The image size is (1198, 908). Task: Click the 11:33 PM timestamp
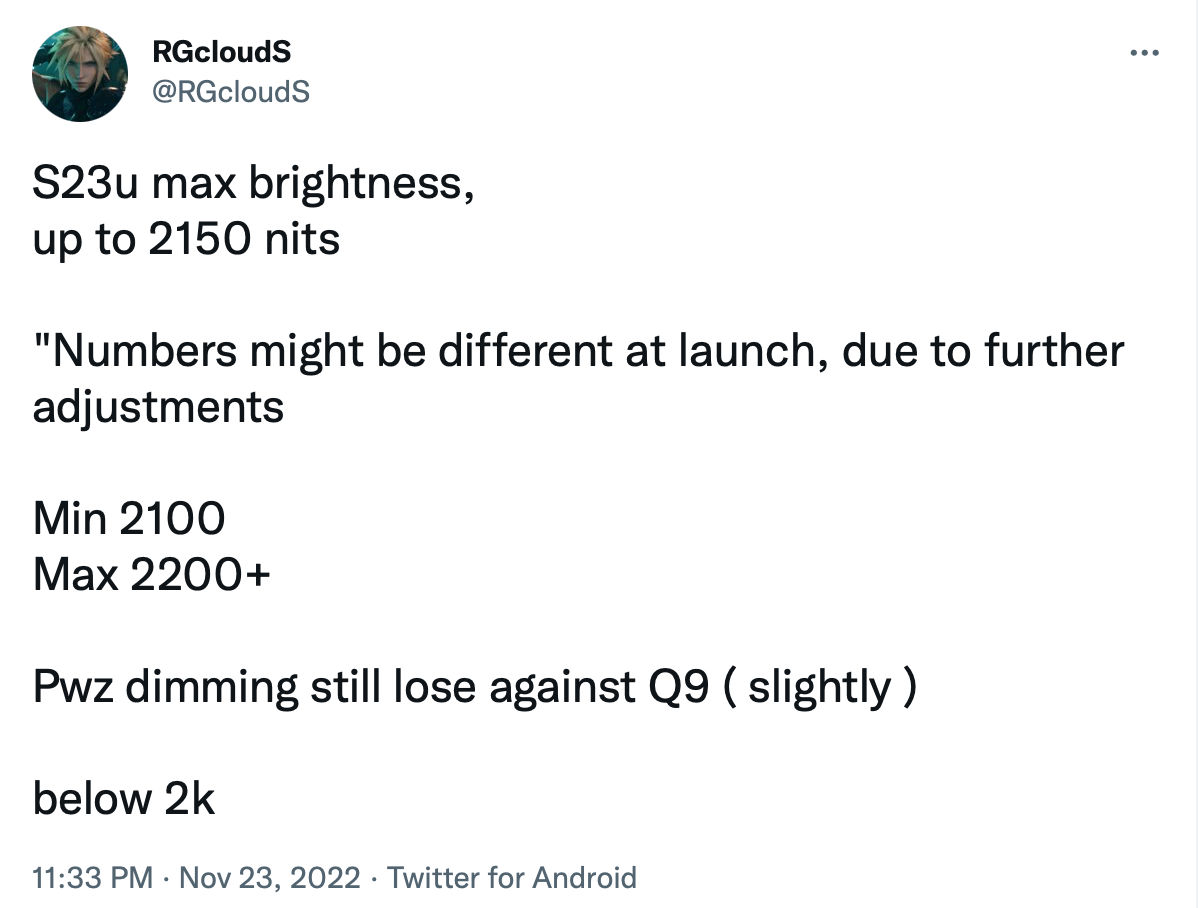coord(92,877)
